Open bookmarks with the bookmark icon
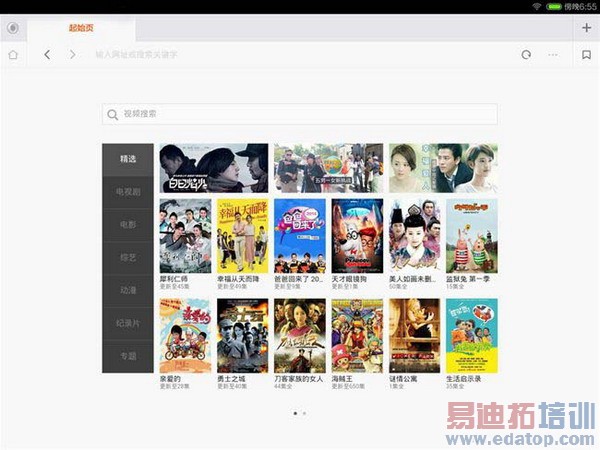This screenshot has width=600, height=450. [x=586, y=55]
